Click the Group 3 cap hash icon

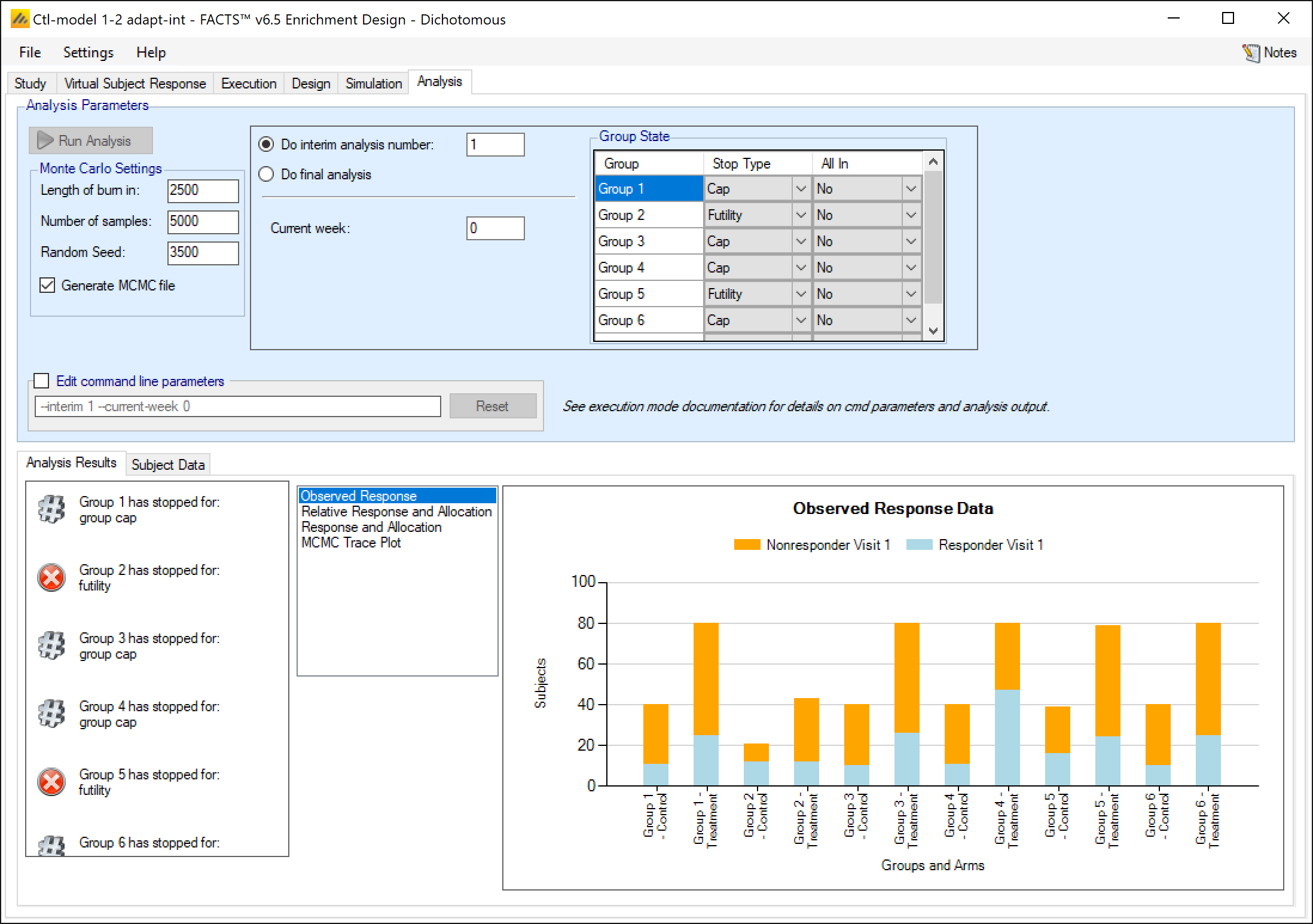(x=51, y=646)
